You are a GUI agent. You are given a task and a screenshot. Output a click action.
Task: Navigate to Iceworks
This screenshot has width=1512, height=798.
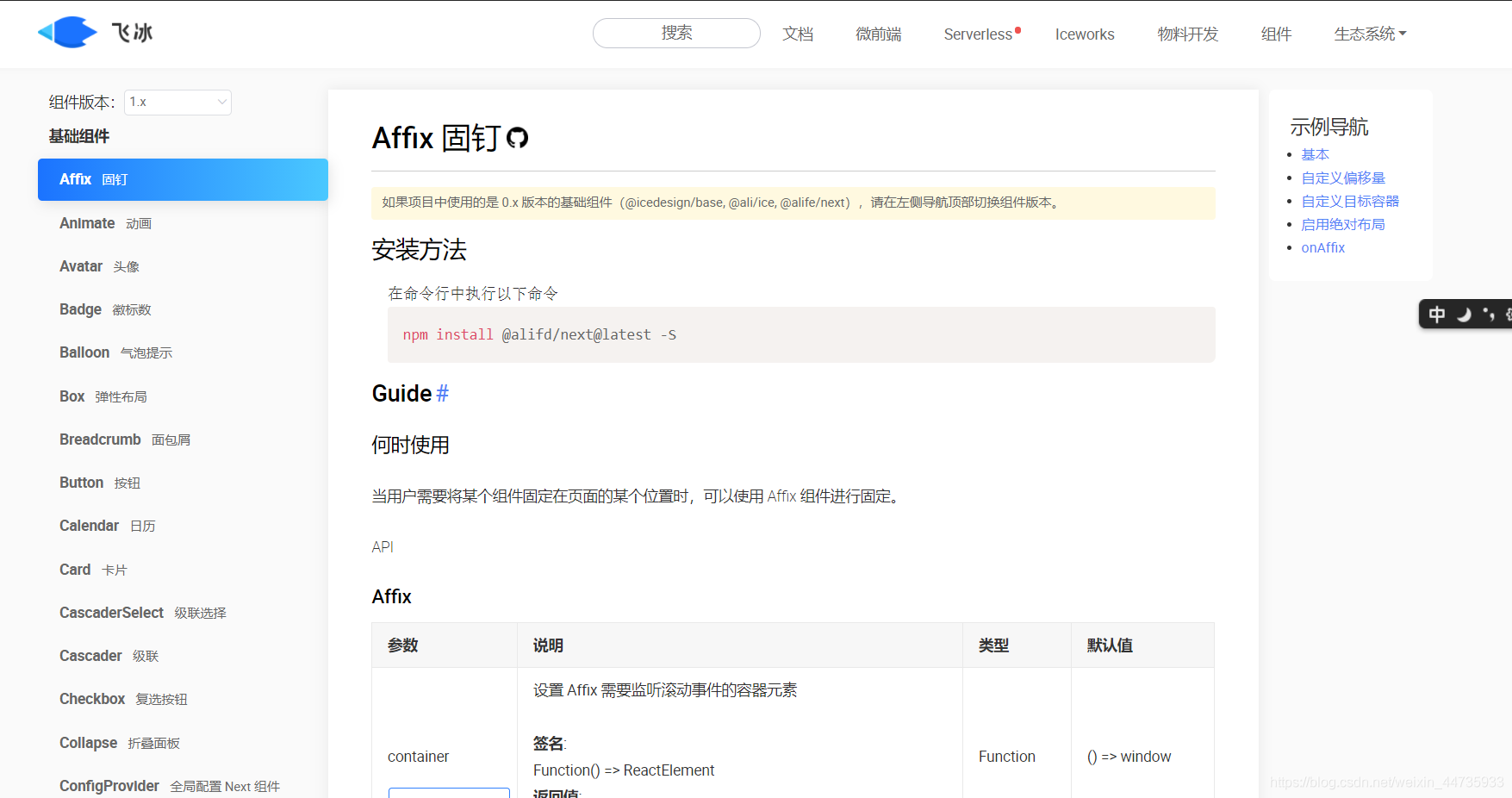coord(1085,34)
